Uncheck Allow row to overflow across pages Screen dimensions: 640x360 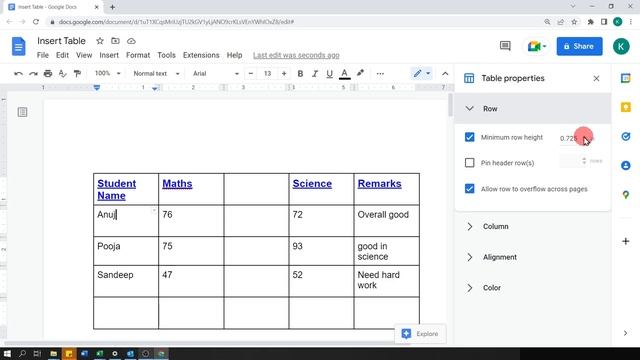pyautogui.click(x=469, y=189)
